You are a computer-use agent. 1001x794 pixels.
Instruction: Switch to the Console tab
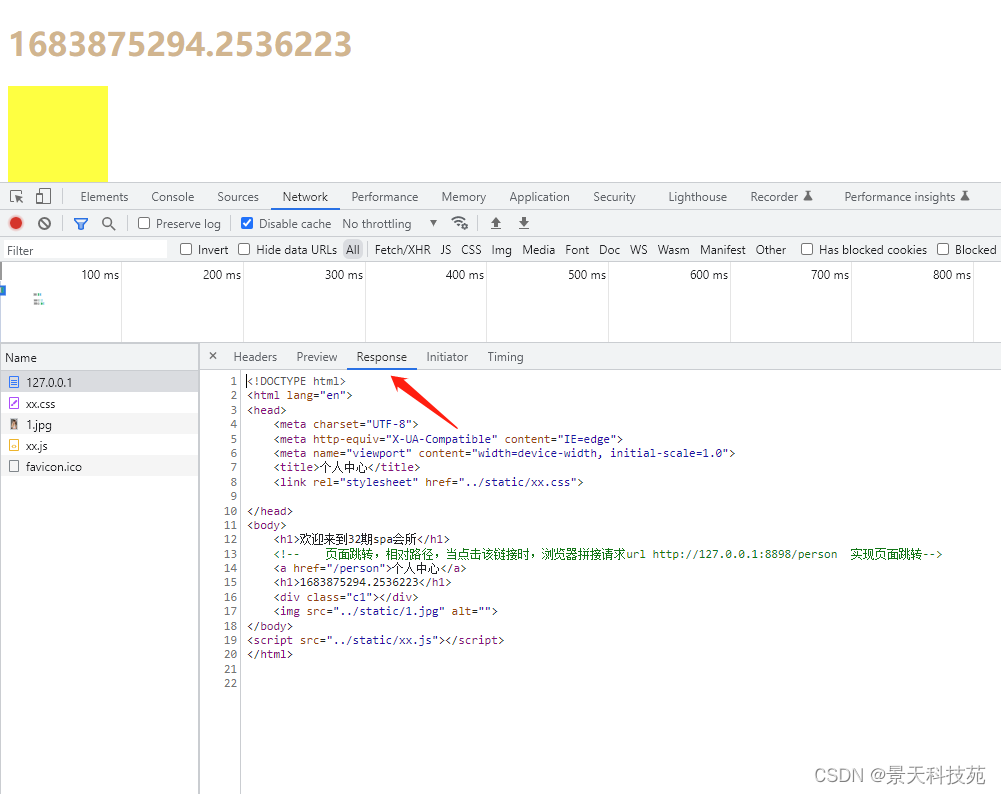pyautogui.click(x=172, y=197)
